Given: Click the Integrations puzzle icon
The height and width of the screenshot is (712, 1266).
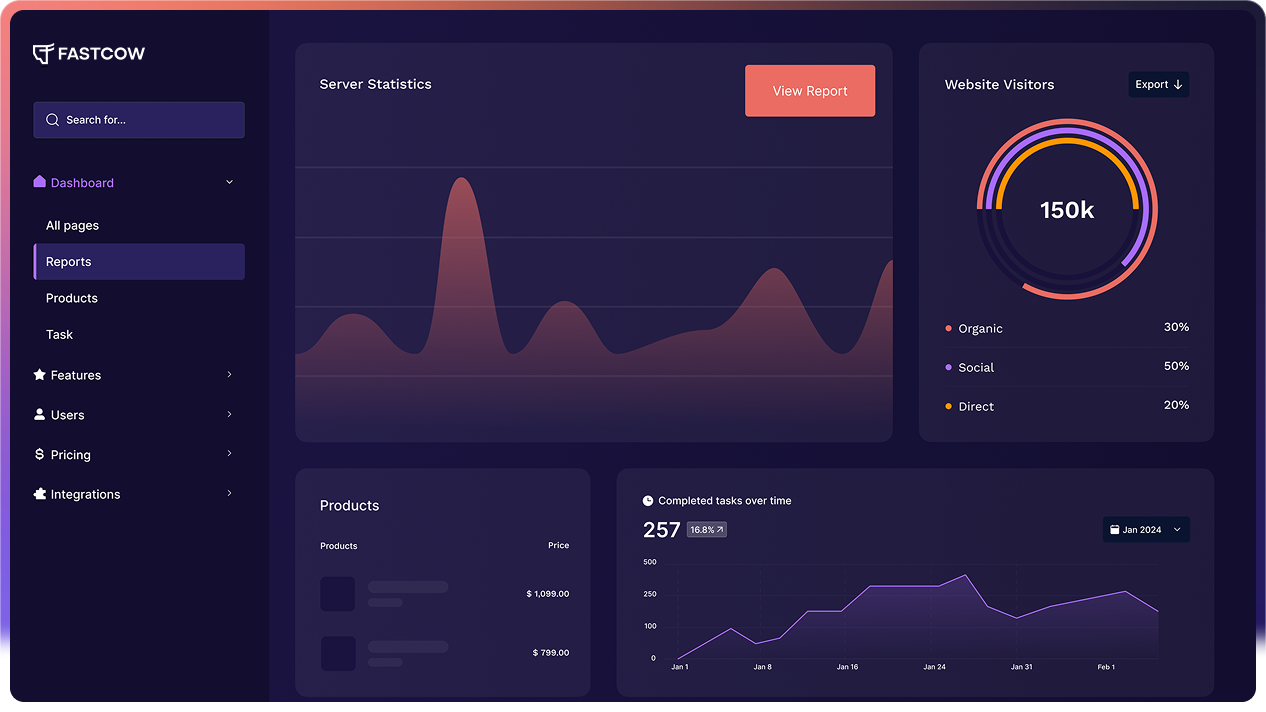Looking at the screenshot, I should (39, 493).
